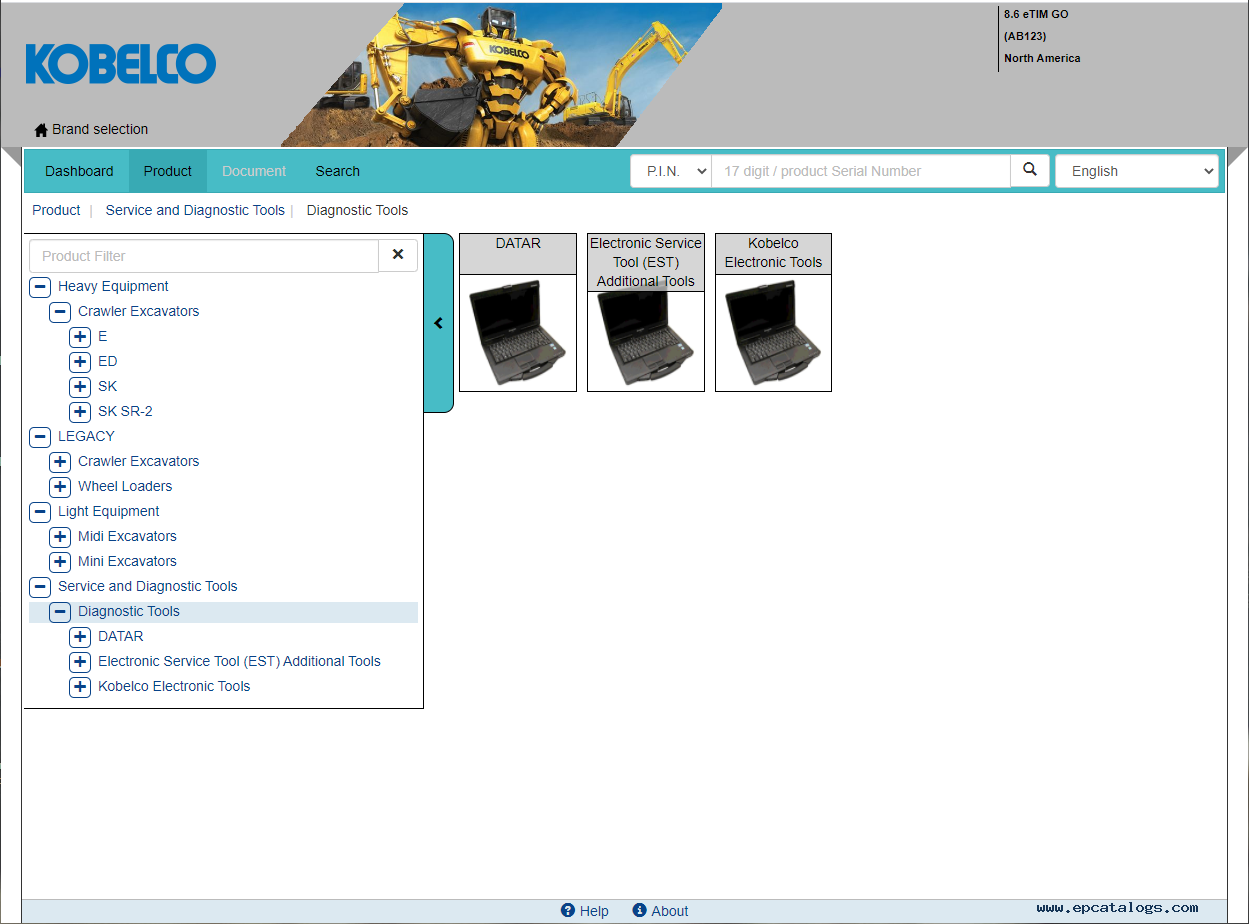Click the home icon beside Brand selection

click(41, 130)
